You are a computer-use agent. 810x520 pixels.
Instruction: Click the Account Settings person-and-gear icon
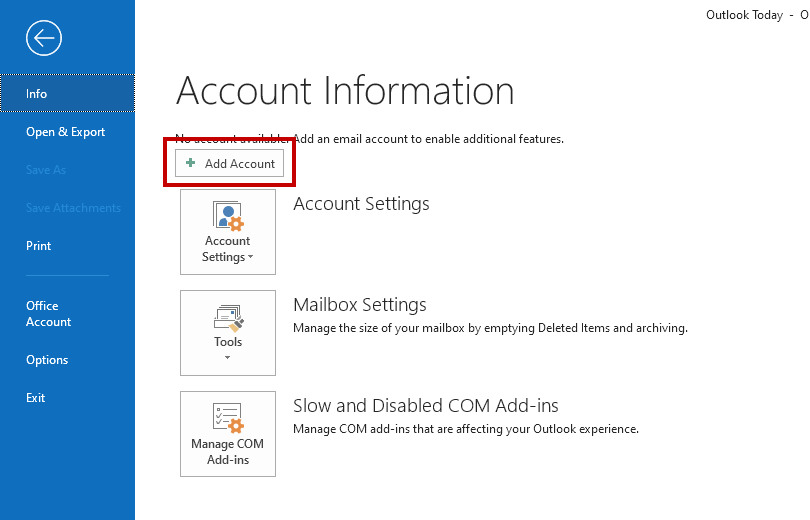228,216
